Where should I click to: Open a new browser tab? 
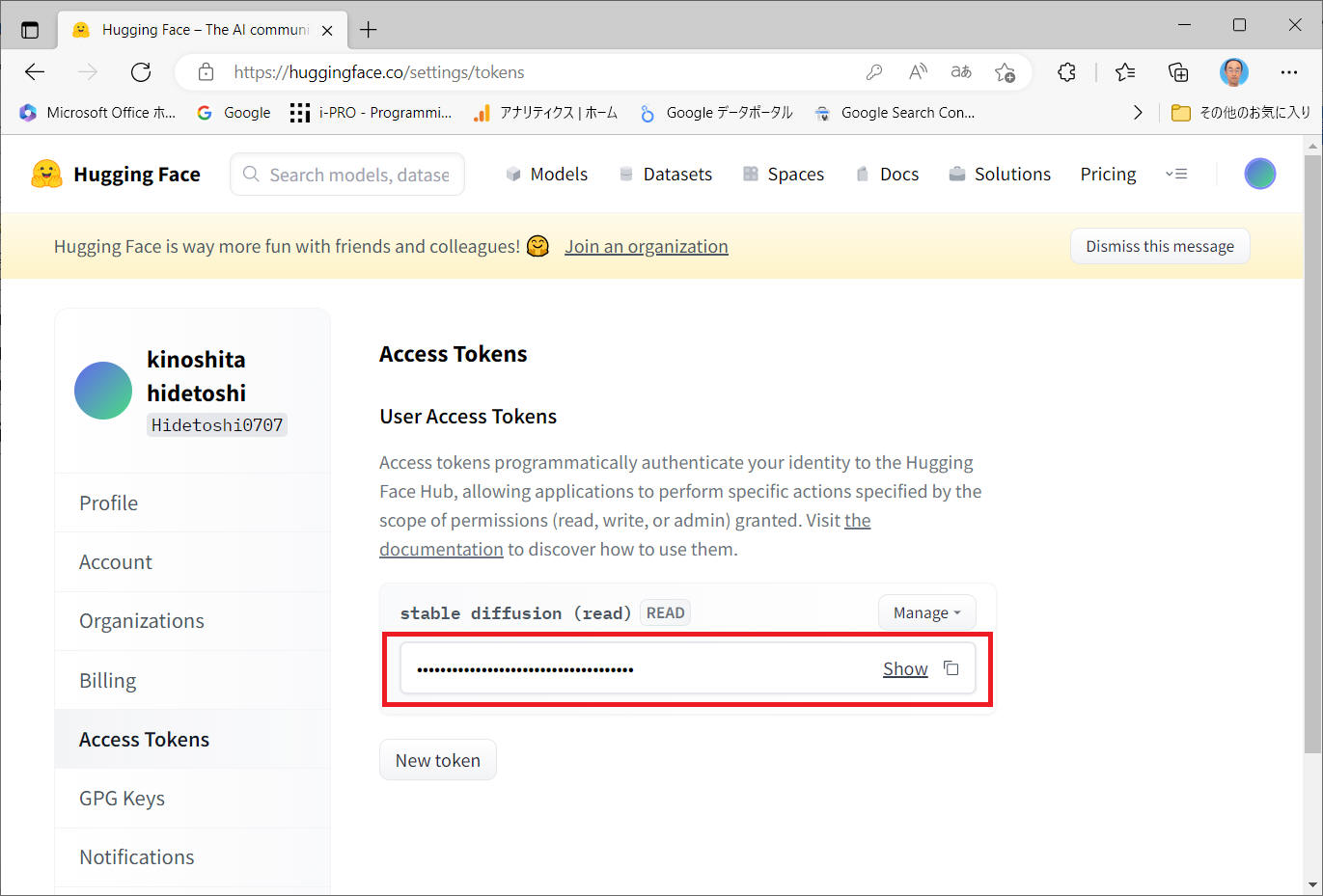(x=368, y=30)
